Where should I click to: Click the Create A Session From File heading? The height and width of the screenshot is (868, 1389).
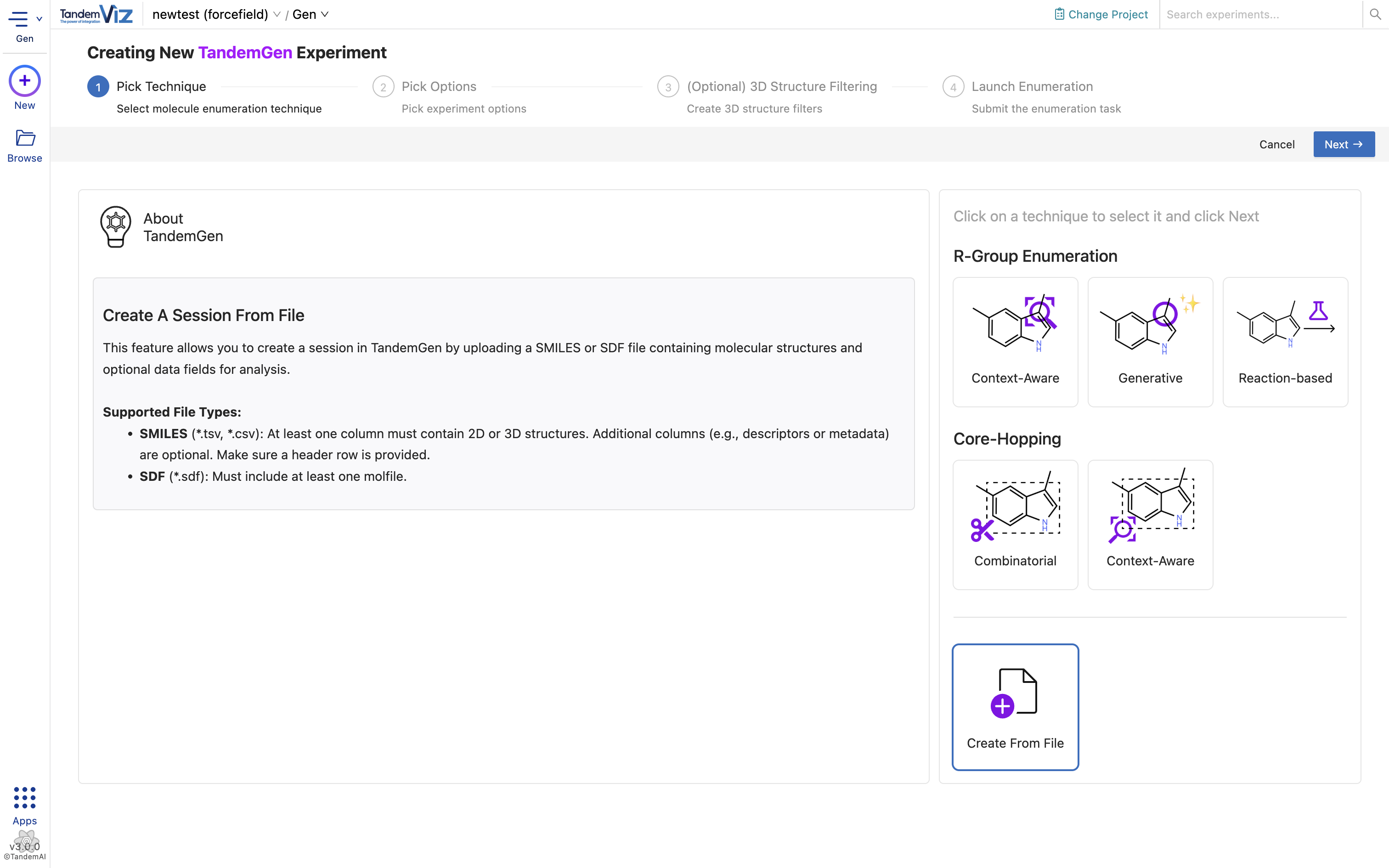203,315
